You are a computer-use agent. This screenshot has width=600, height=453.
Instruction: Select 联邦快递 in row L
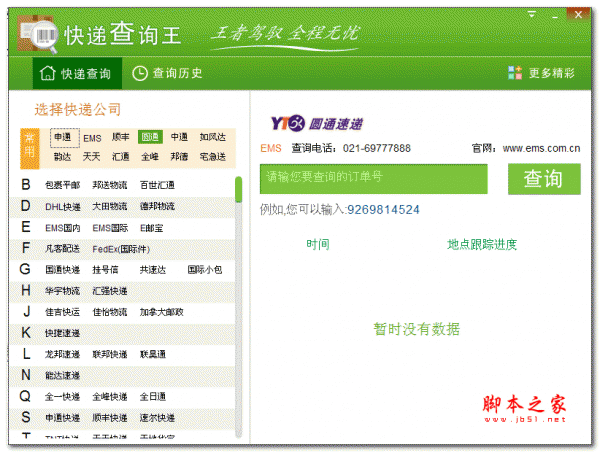[x=110, y=354]
